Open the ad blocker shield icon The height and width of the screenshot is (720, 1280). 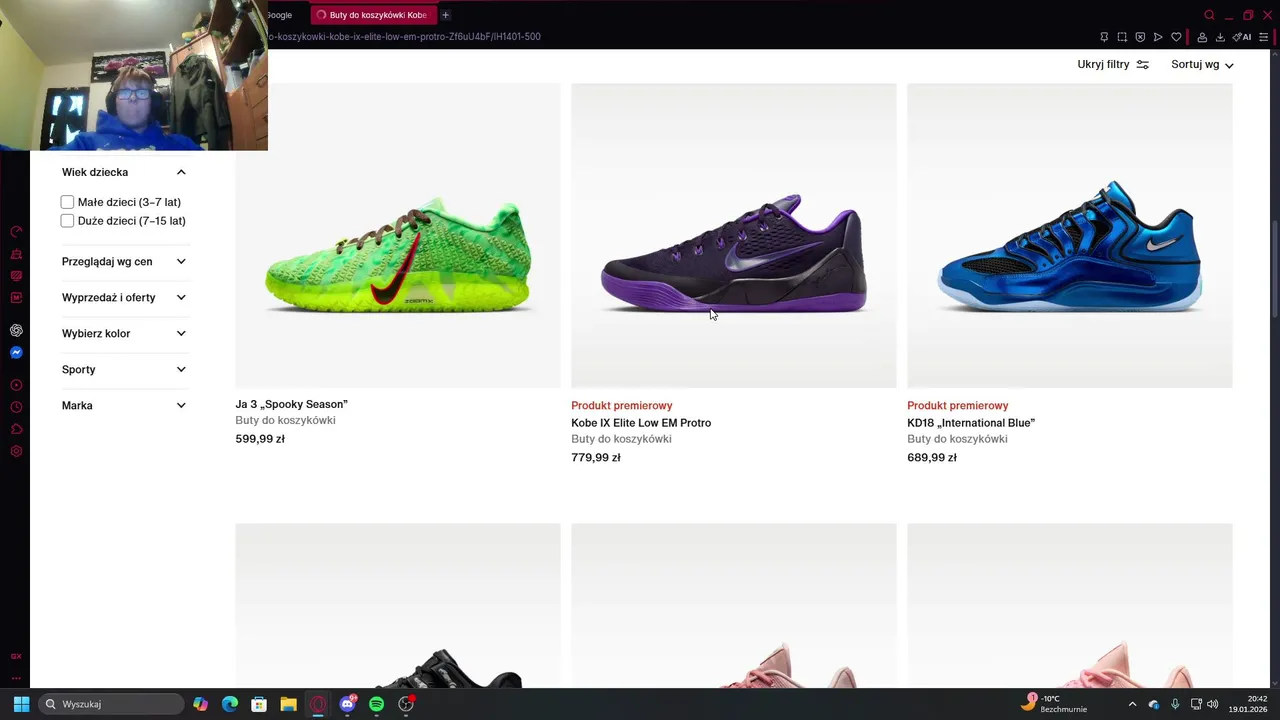coord(1140,37)
